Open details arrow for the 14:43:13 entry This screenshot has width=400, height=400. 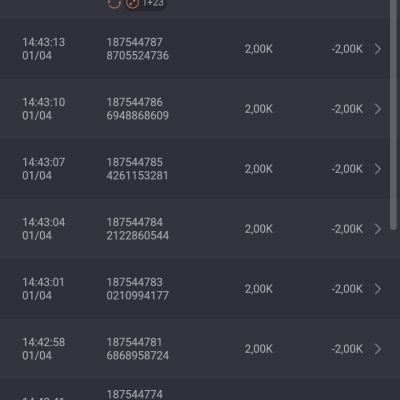tap(378, 49)
